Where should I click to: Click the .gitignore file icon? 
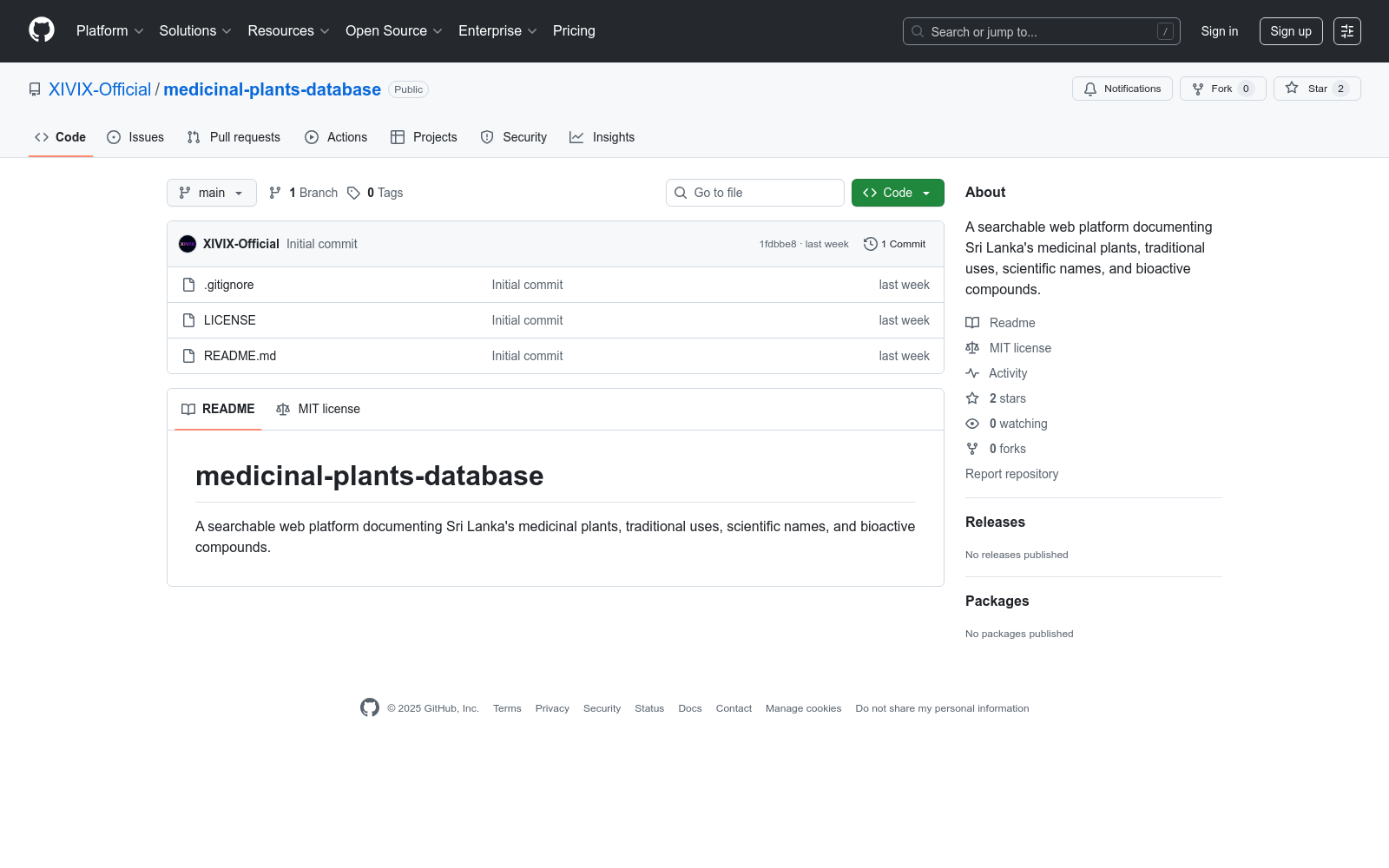click(188, 285)
